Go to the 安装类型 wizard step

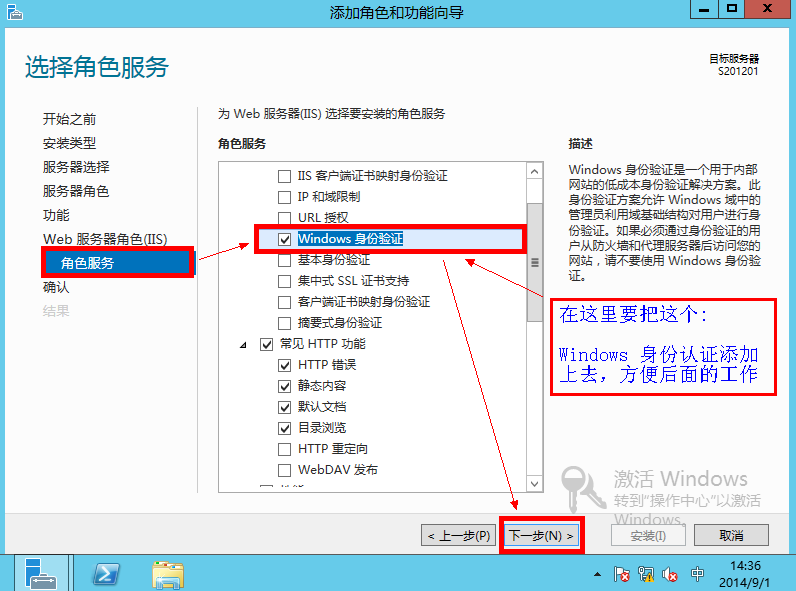pyautogui.click(x=69, y=143)
